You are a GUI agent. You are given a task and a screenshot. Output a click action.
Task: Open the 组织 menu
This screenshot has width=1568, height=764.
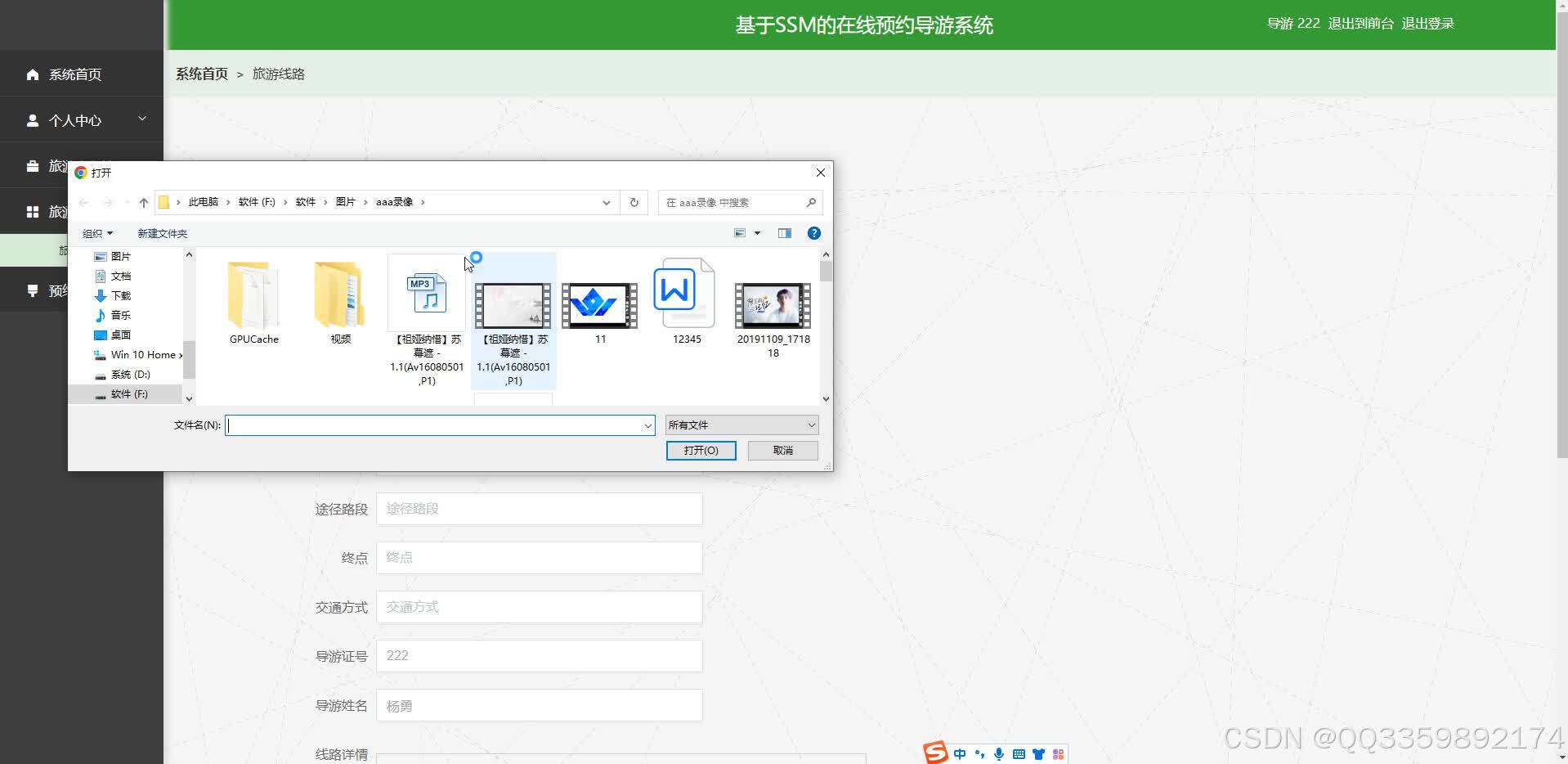(x=97, y=233)
